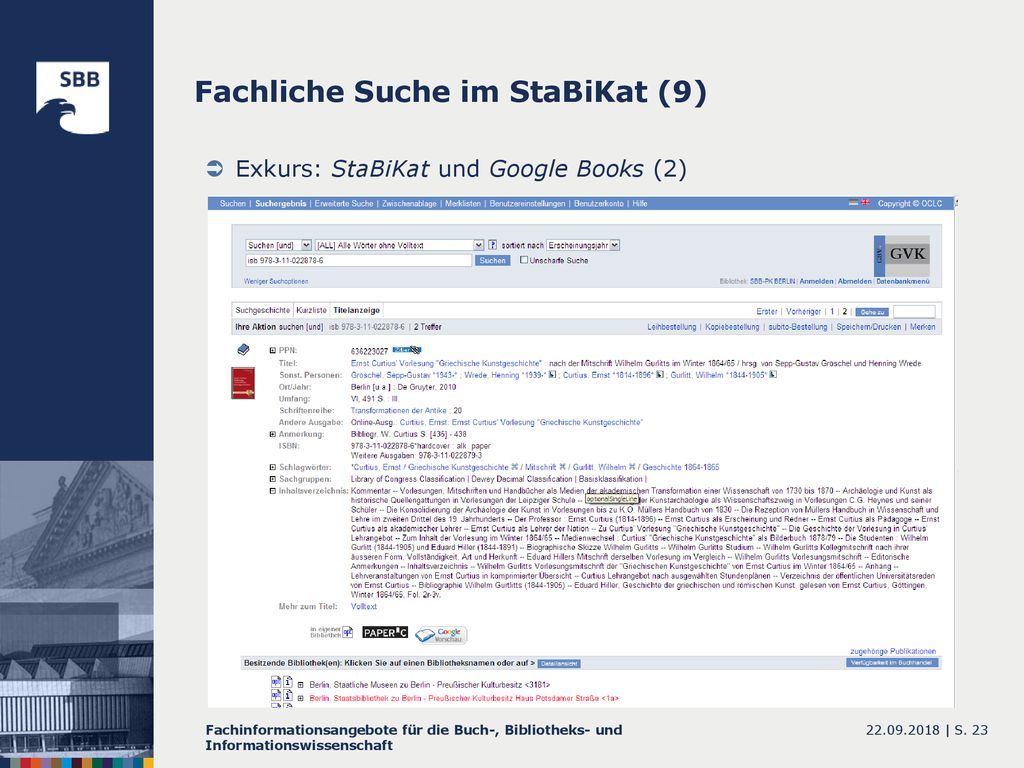Open 'Transformationen der Antike' series link
This screenshot has width=1024, height=768.
tap(398, 411)
